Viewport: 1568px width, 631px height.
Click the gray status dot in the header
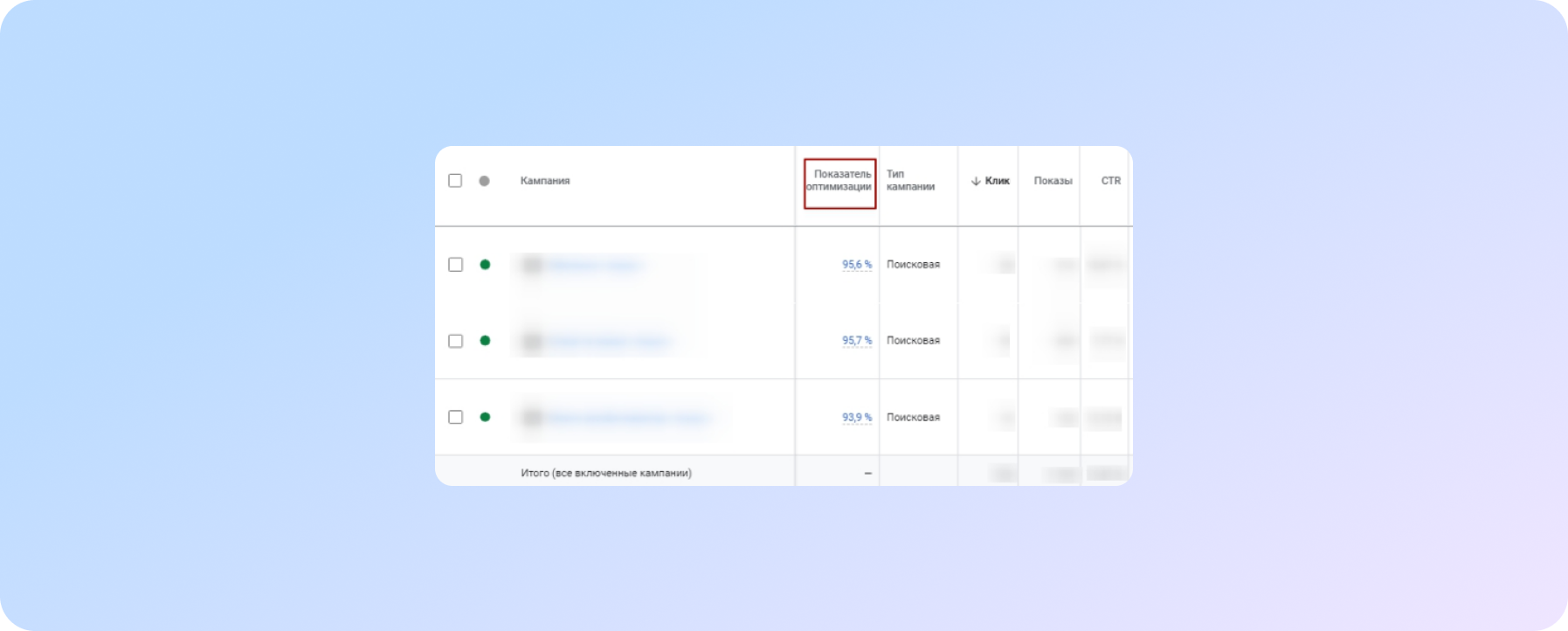[484, 181]
